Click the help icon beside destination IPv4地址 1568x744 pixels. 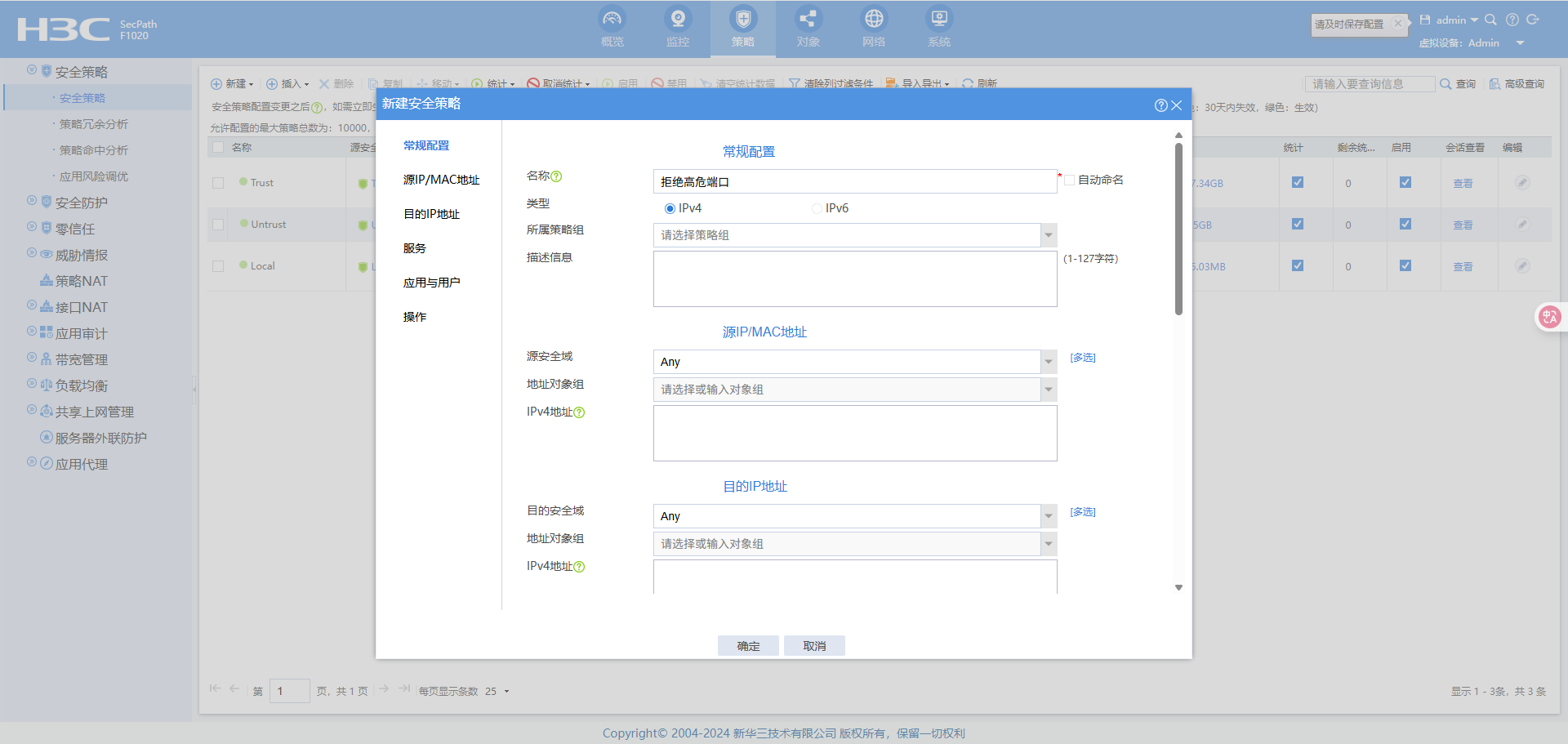click(579, 567)
